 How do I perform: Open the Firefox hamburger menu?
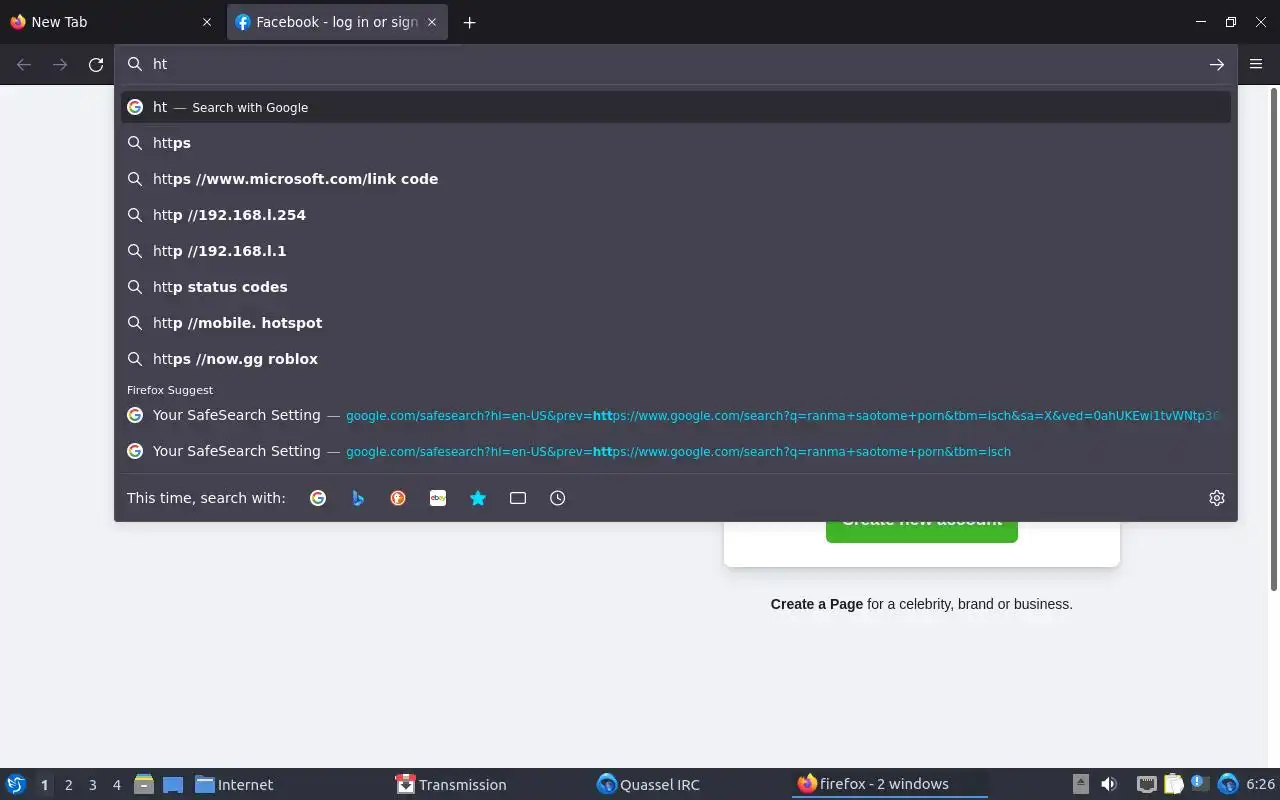point(1257,64)
